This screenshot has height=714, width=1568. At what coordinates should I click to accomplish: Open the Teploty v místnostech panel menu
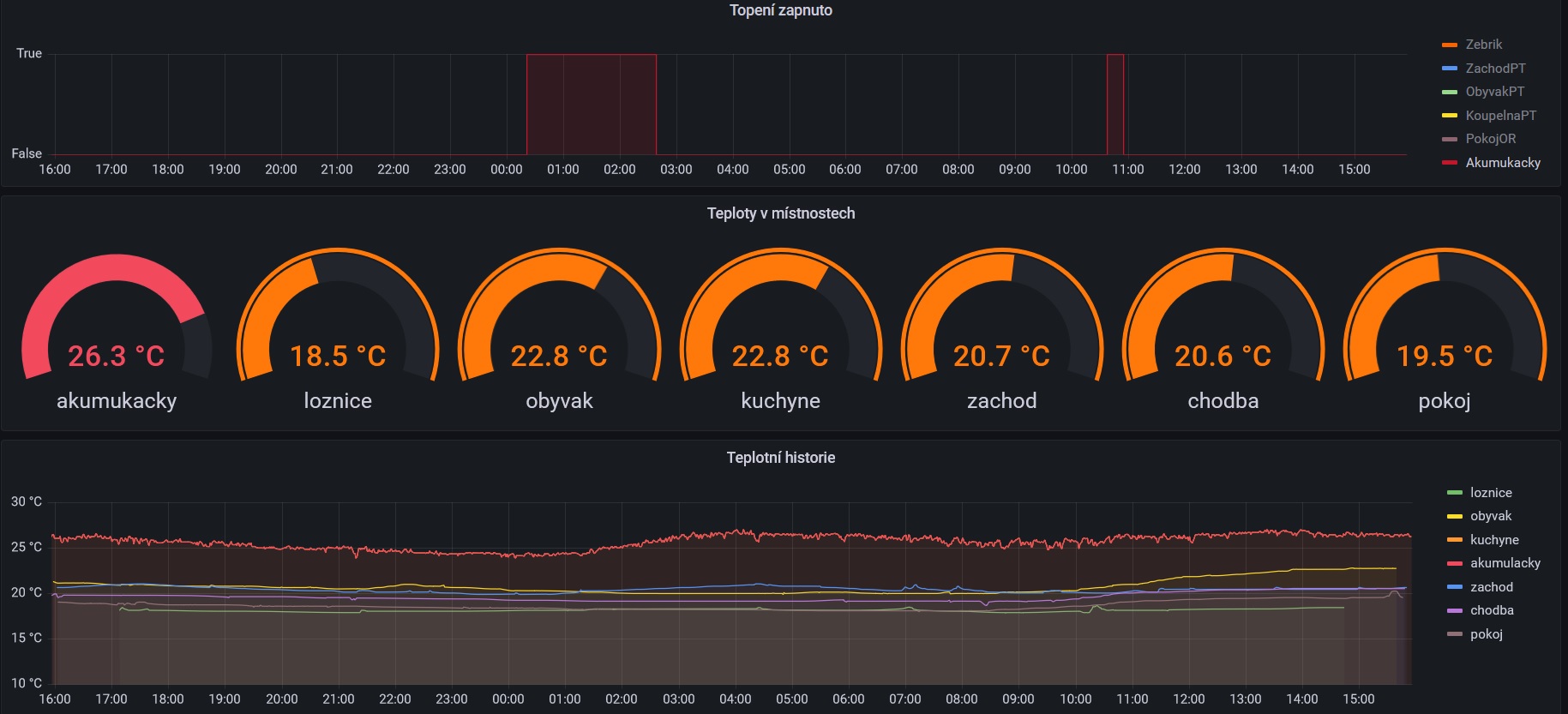tap(780, 213)
